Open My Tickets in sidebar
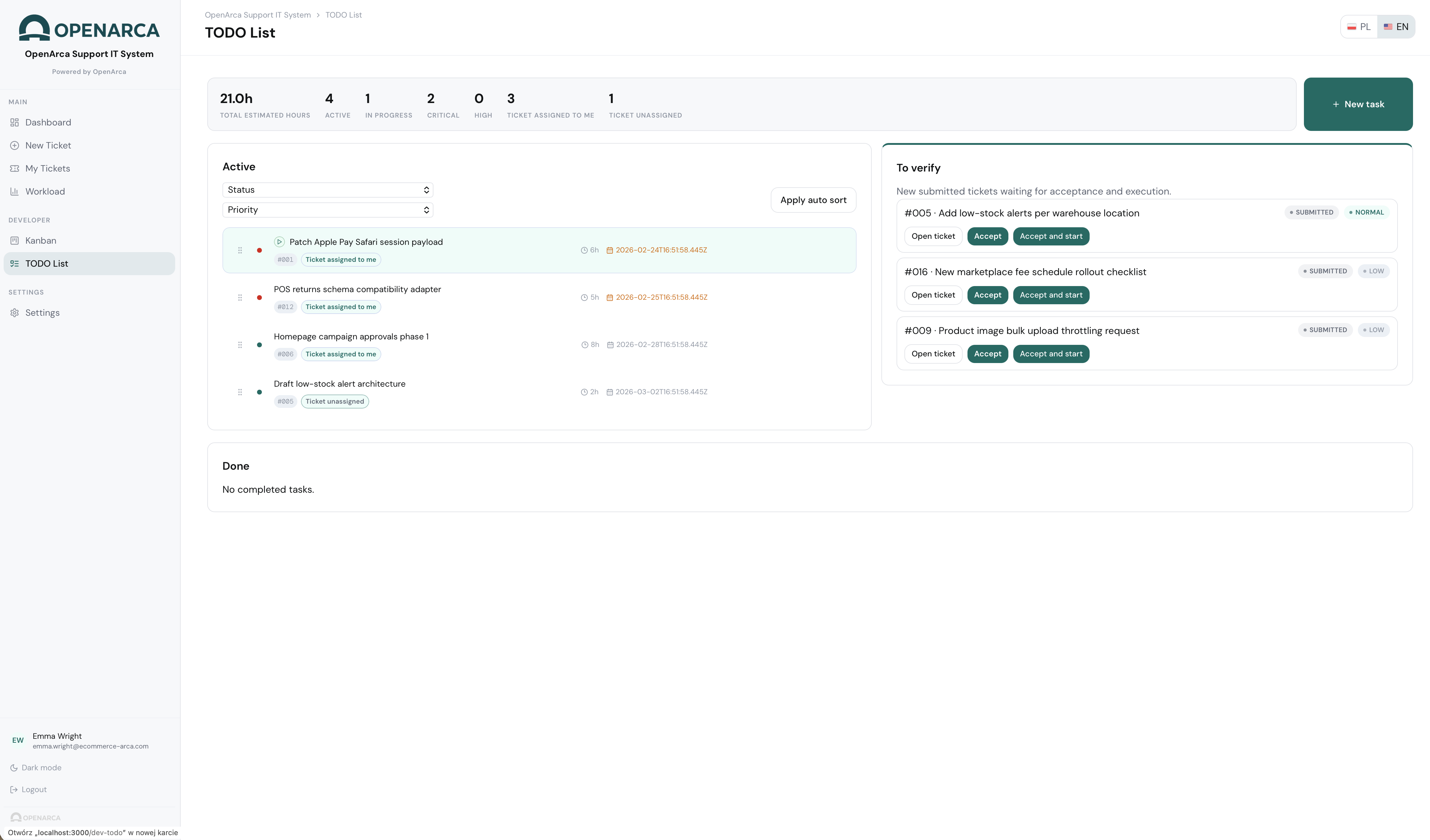Viewport: 1430px width, 840px height. [48, 168]
